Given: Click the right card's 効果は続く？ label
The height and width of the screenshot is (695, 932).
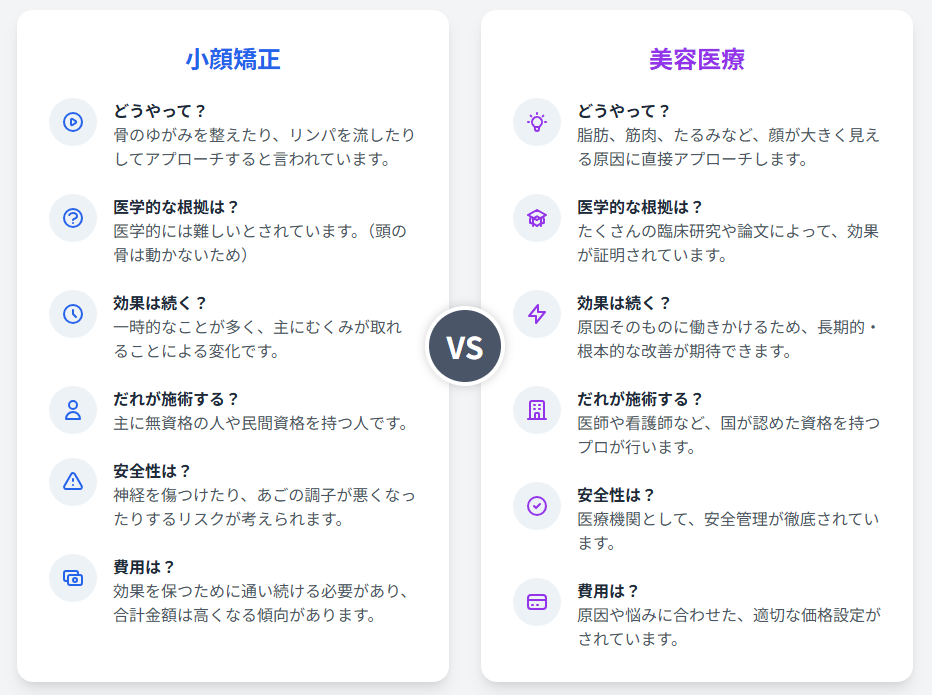Looking at the screenshot, I should click(624, 302).
